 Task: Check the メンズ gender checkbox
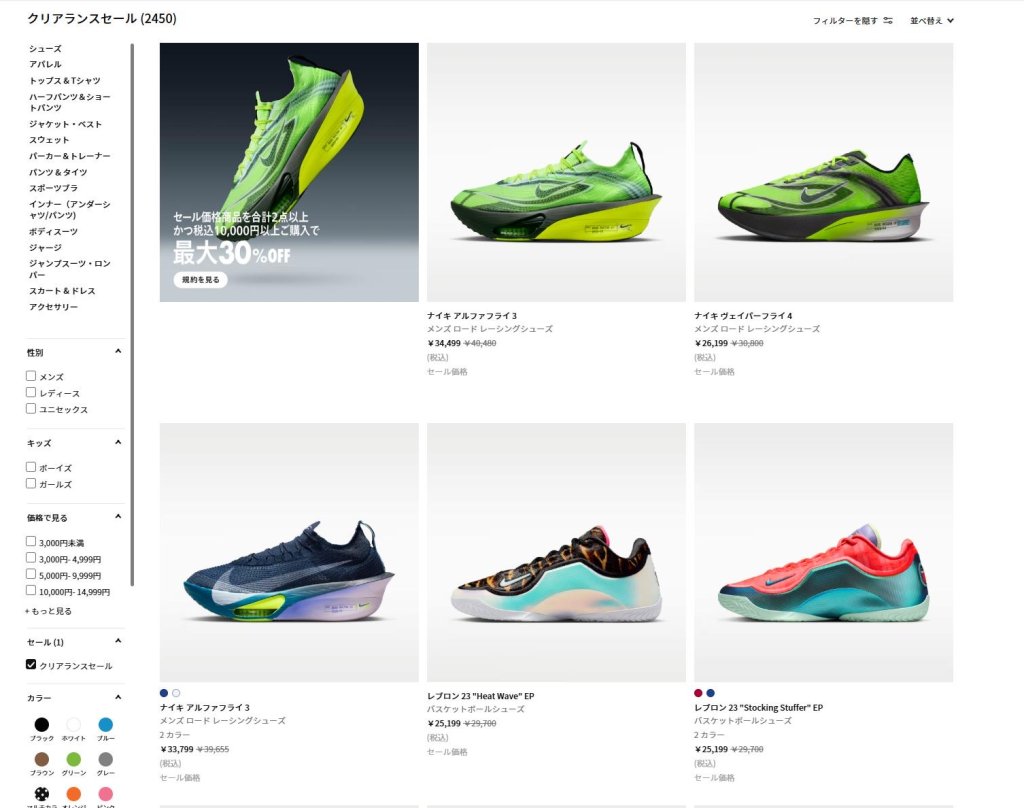(x=31, y=376)
